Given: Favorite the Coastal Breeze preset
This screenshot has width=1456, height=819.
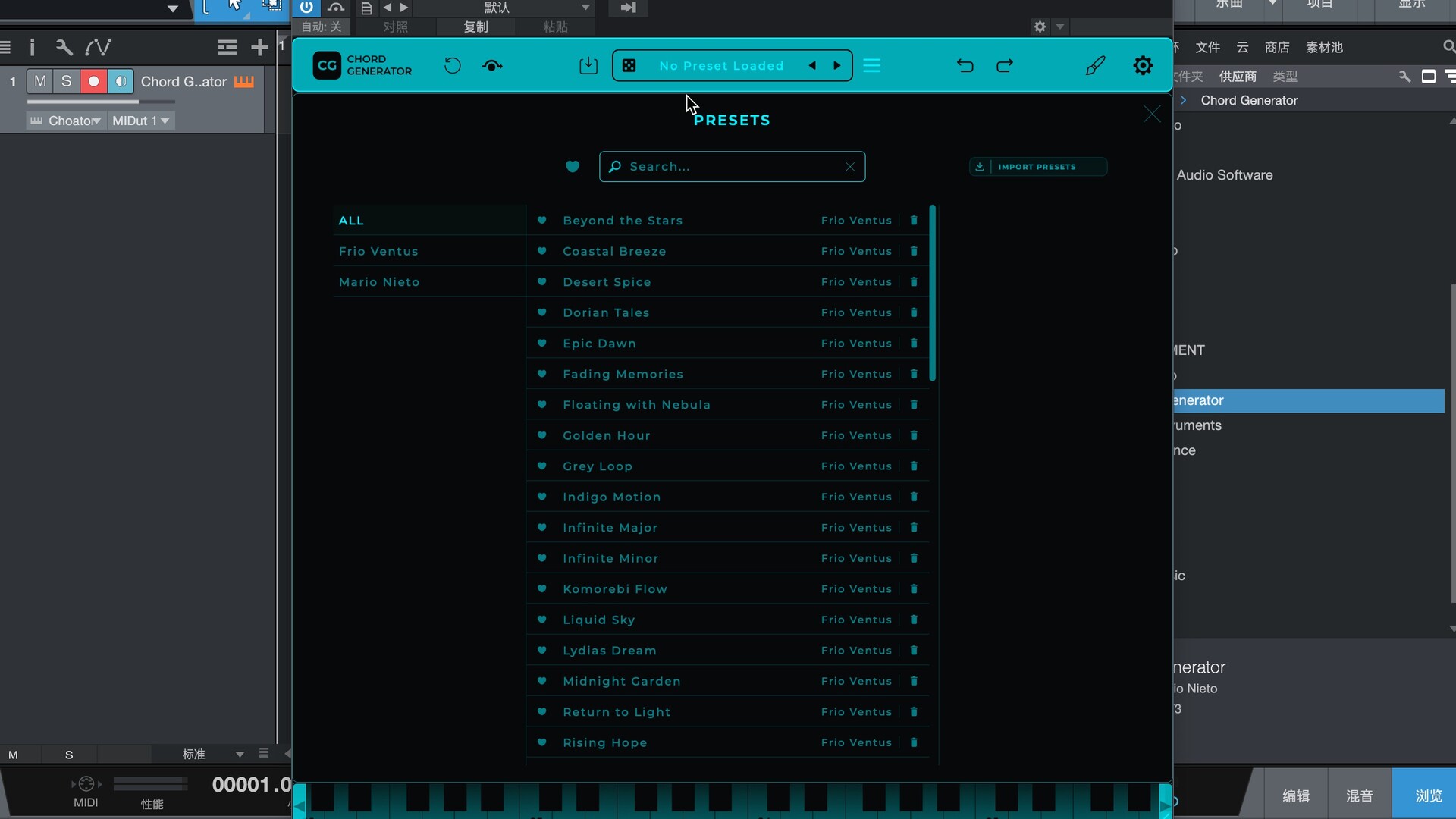Looking at the screenshot, I should tap(541, 251).
